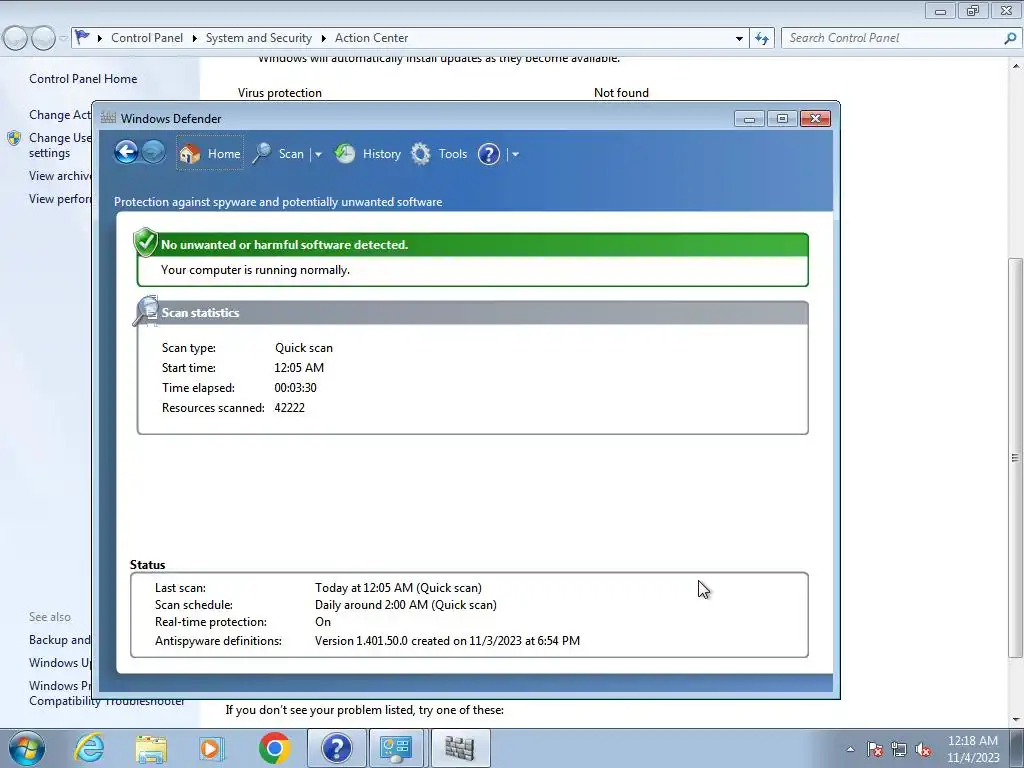Click the network tray icon
1024x768 pixels.
click(x=899, y=749)
